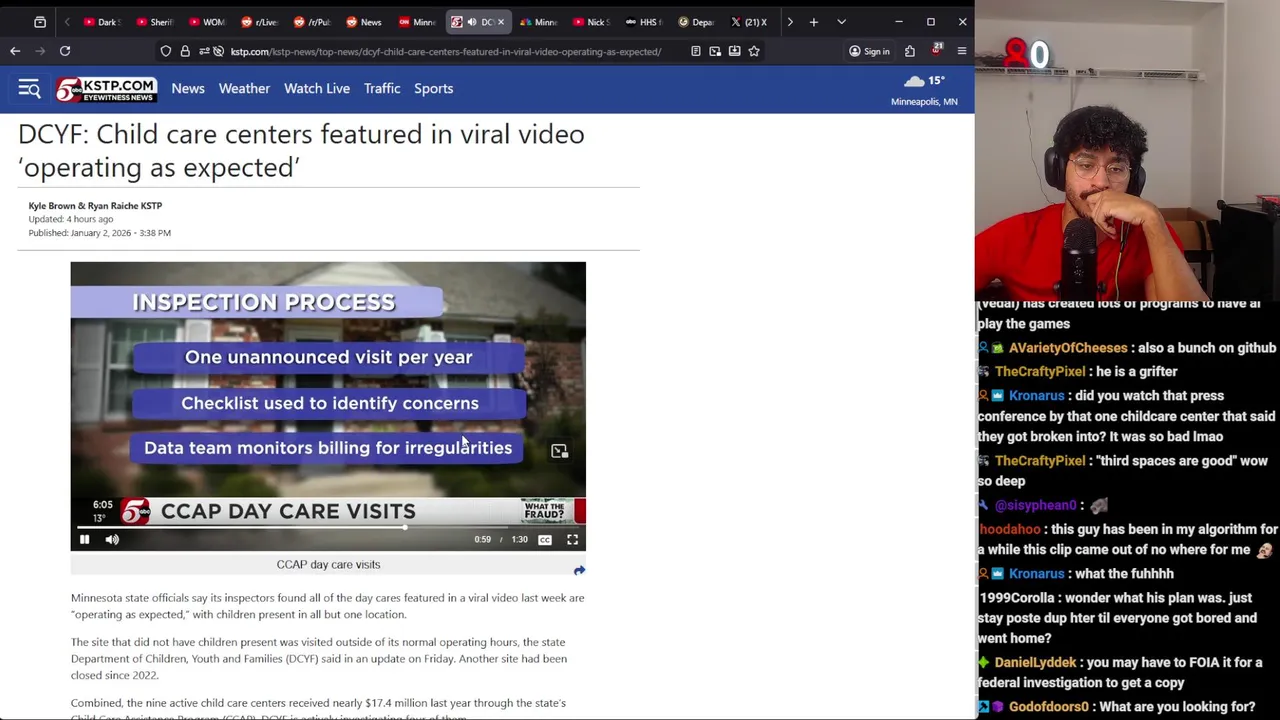1280x720 pixels.
Task: Click the padlock site security icon
Action: (185, 51)
